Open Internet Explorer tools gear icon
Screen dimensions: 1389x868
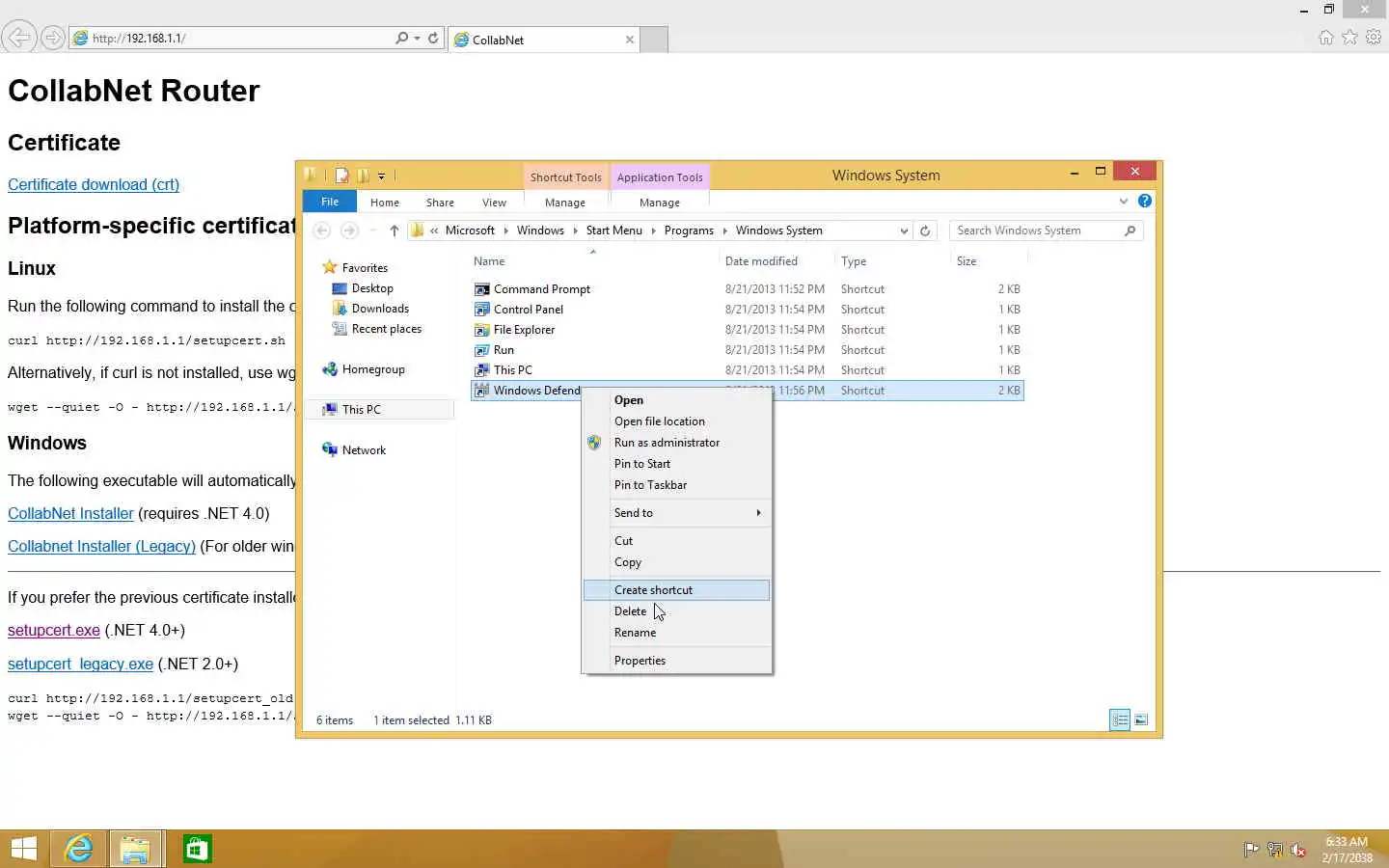tap(1374, 38)
